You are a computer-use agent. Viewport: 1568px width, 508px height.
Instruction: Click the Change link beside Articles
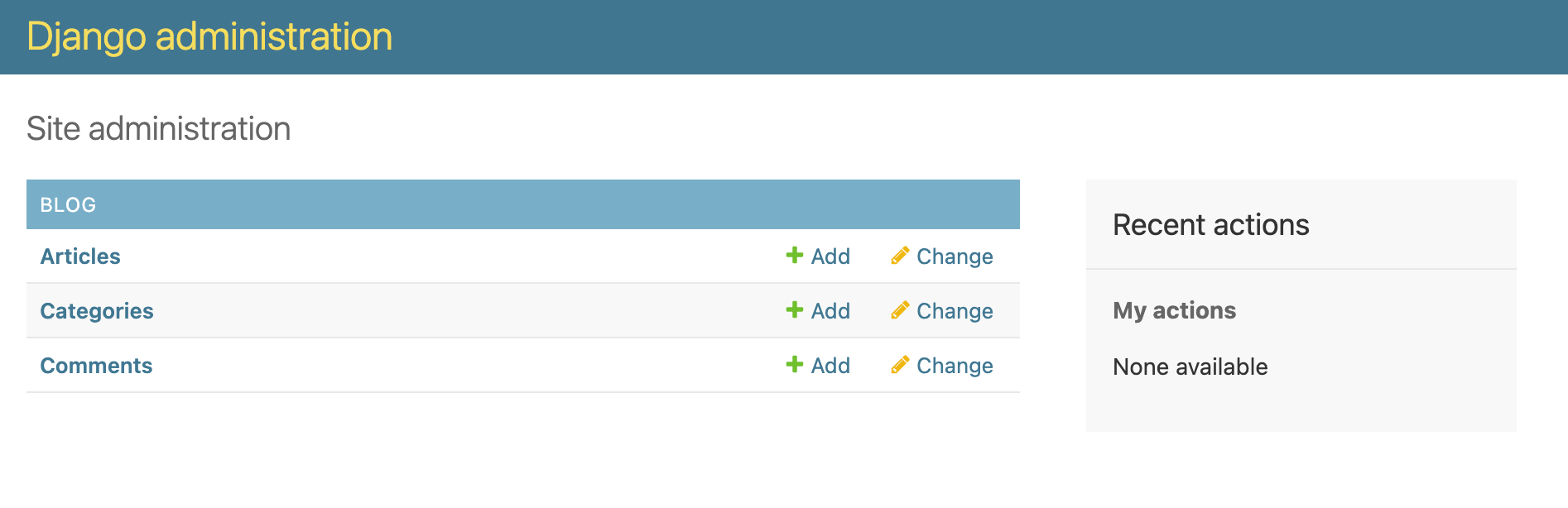click(954, 256)
